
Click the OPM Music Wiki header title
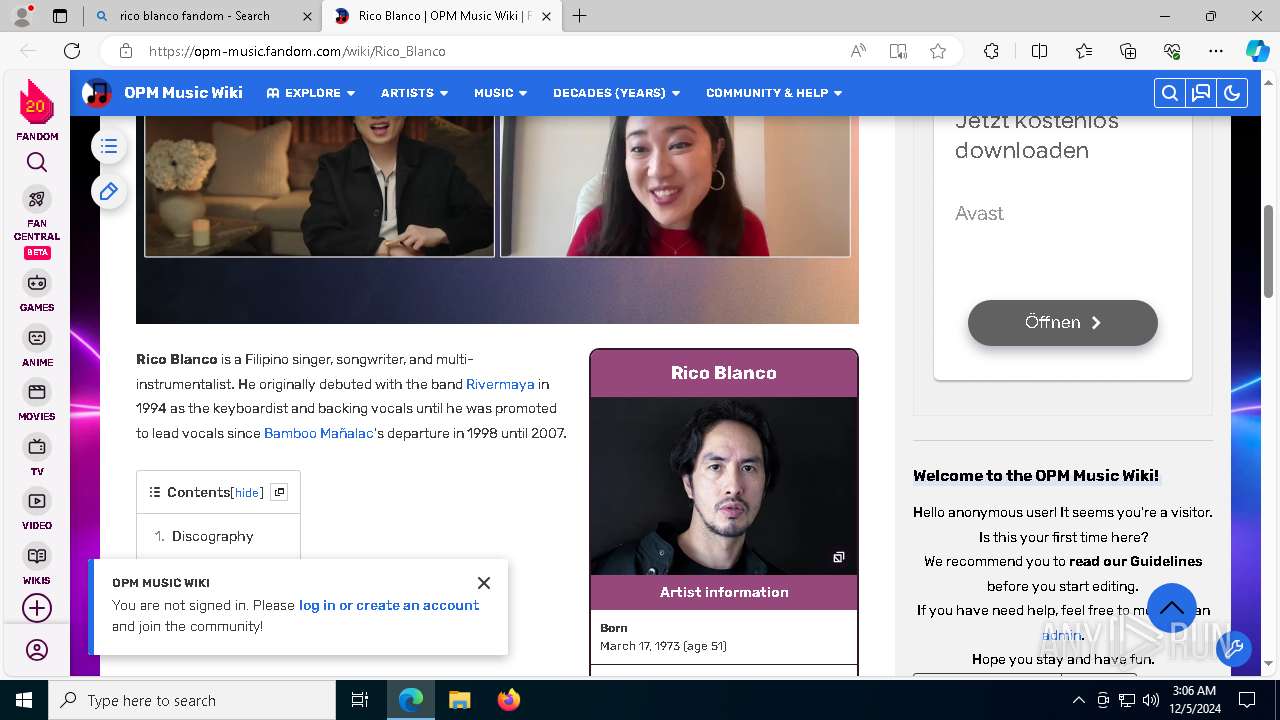(x=183, y=93)
